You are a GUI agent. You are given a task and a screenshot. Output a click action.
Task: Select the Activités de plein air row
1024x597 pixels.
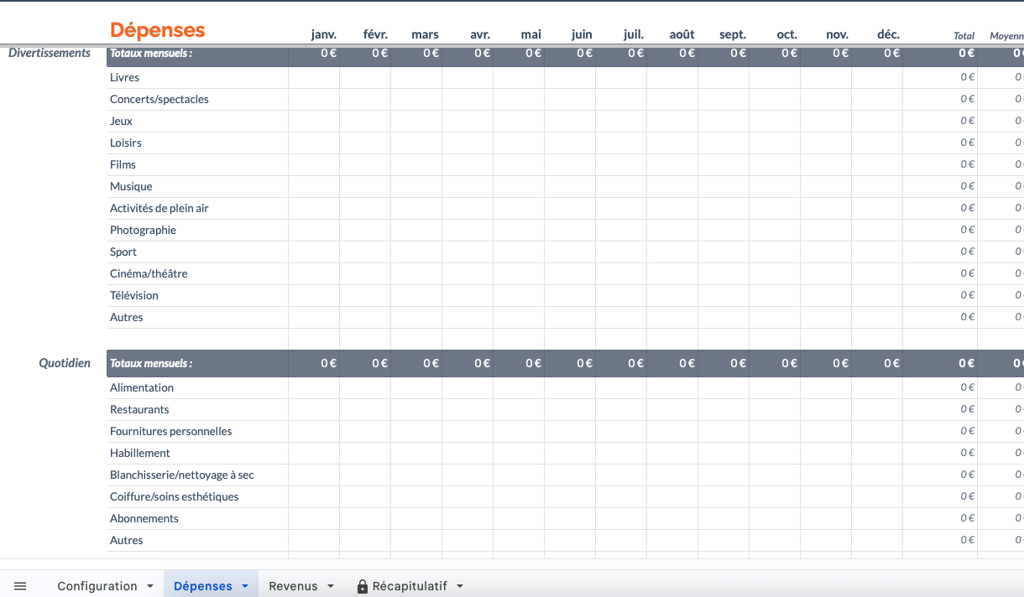159,208
